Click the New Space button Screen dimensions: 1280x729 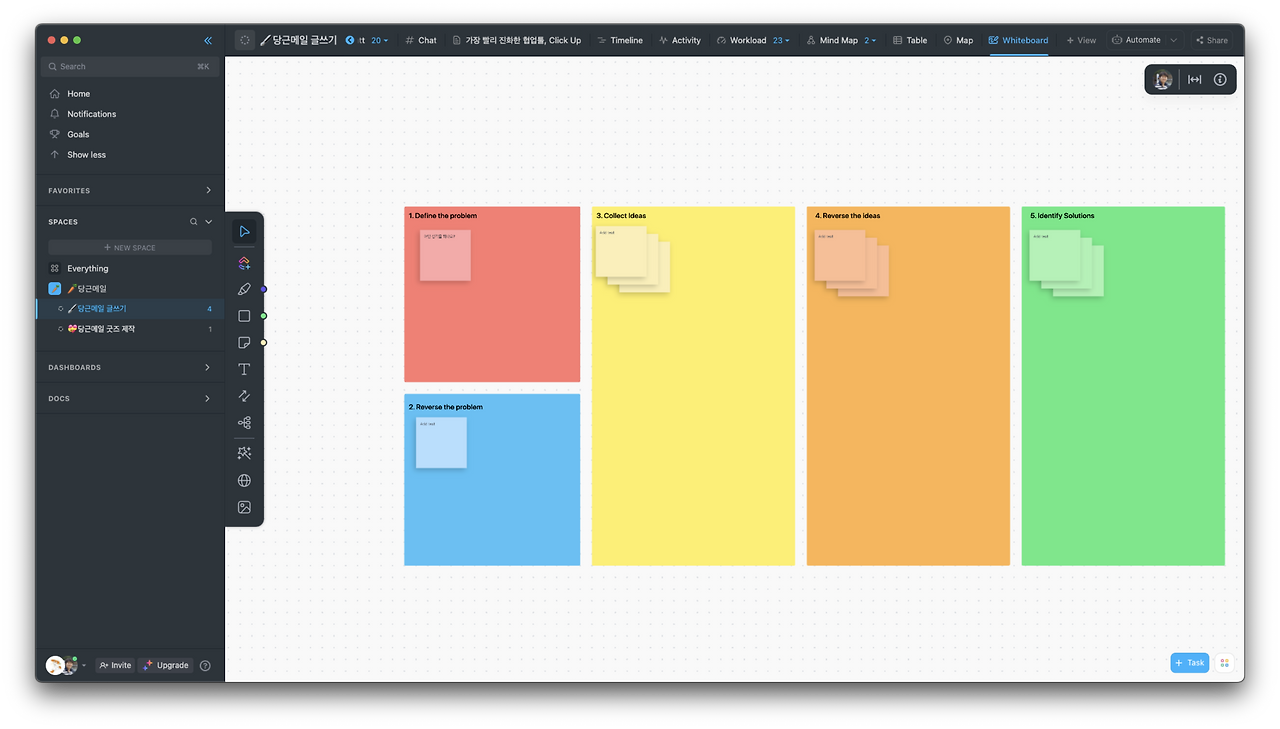[x=130, y=248]
